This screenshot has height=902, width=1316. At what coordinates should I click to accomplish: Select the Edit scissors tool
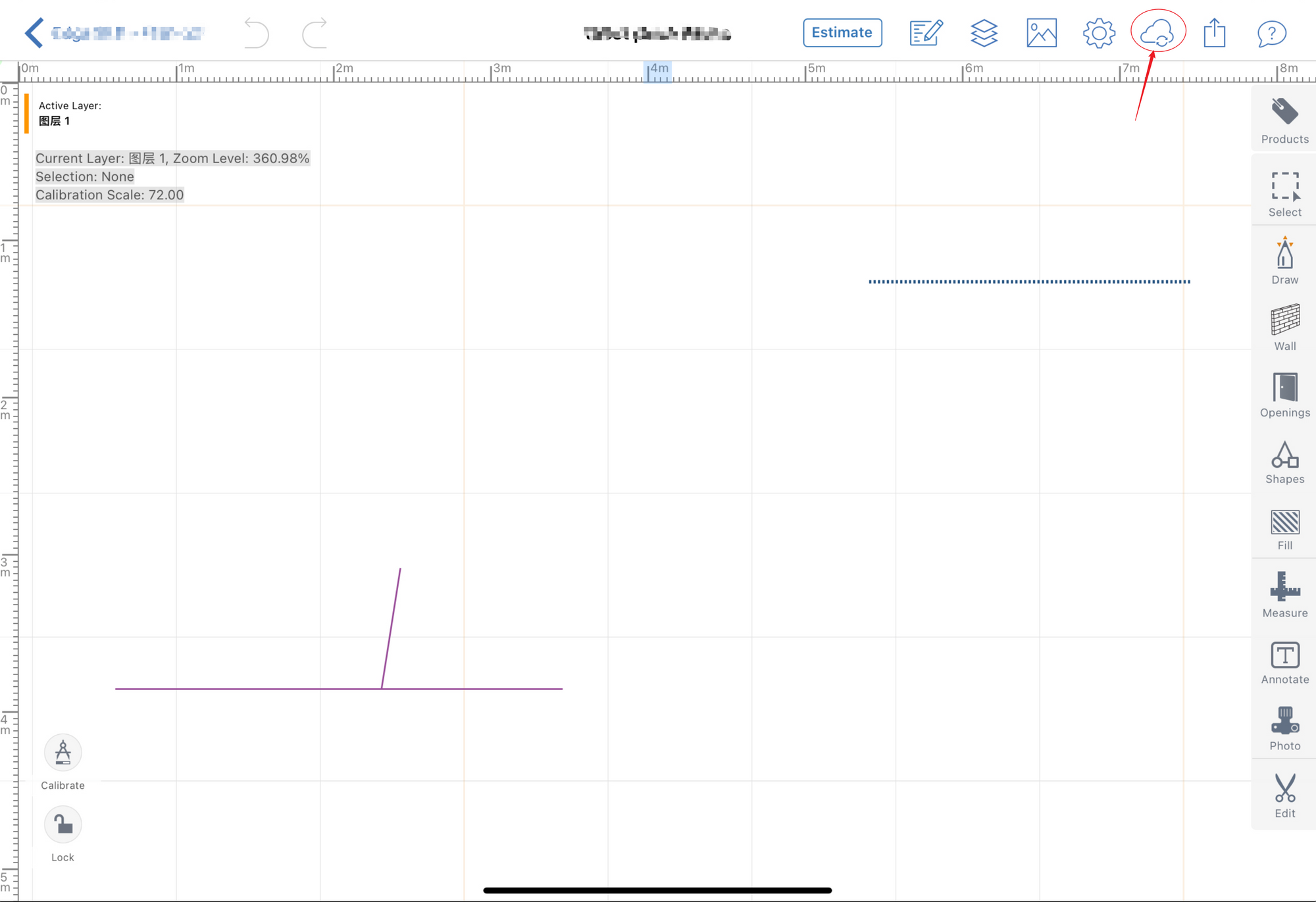tap(1284, 795)
